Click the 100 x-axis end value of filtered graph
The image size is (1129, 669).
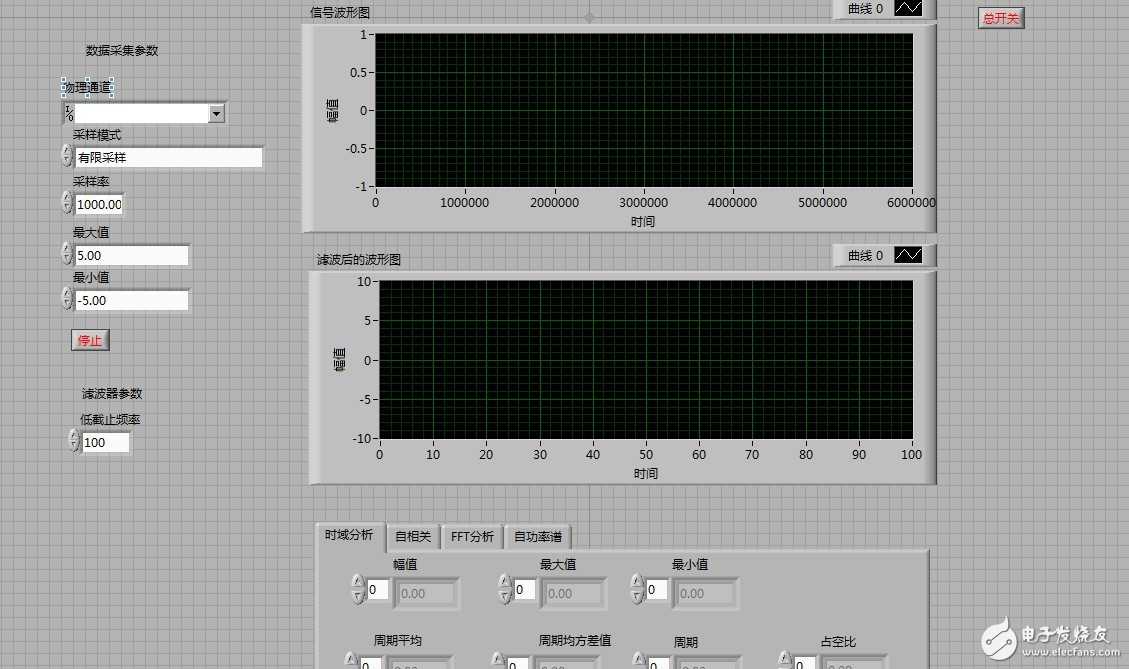coord(912,454)
